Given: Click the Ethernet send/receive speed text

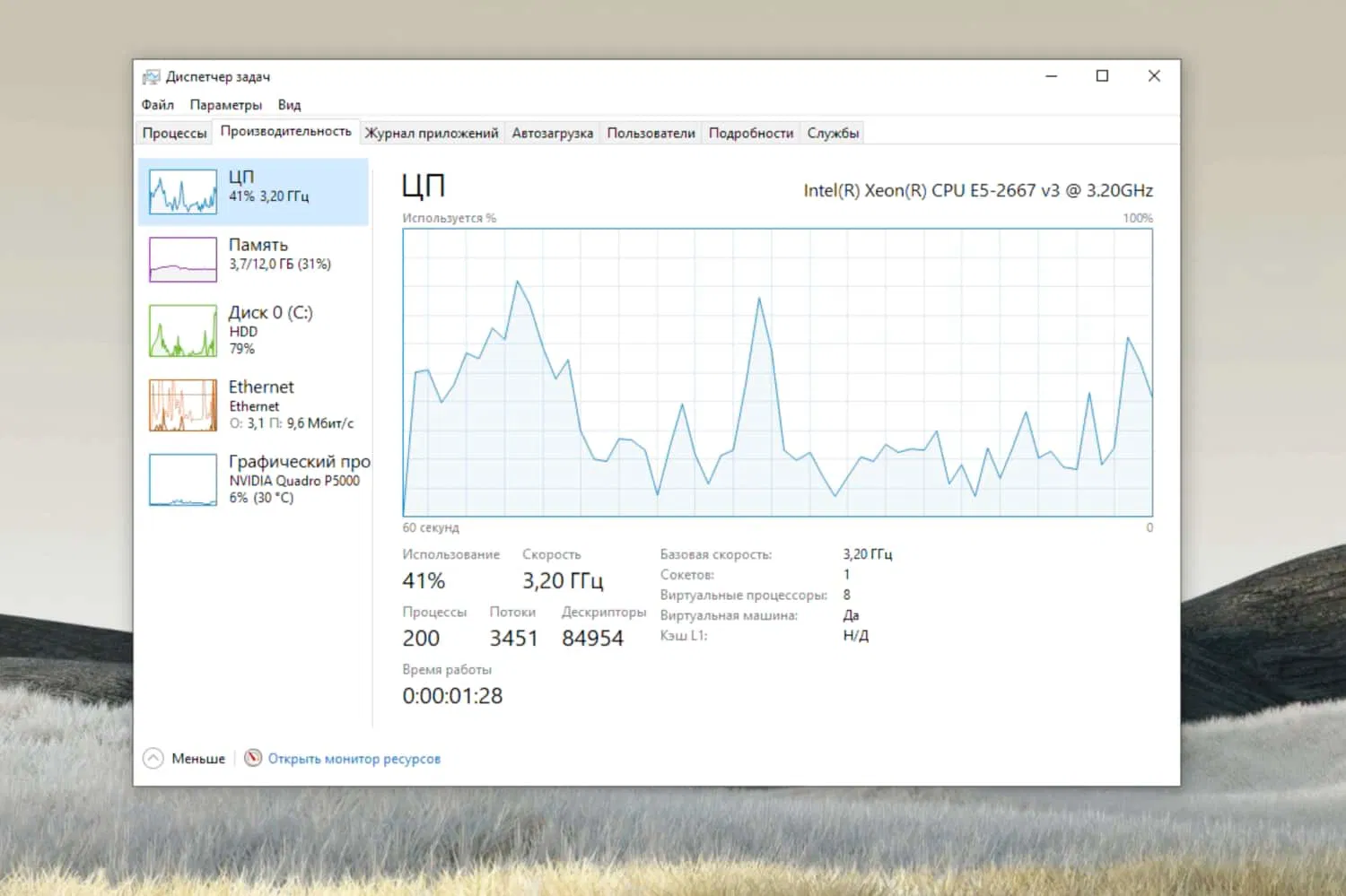Looking at the screenshot, I should pos(292,423).
